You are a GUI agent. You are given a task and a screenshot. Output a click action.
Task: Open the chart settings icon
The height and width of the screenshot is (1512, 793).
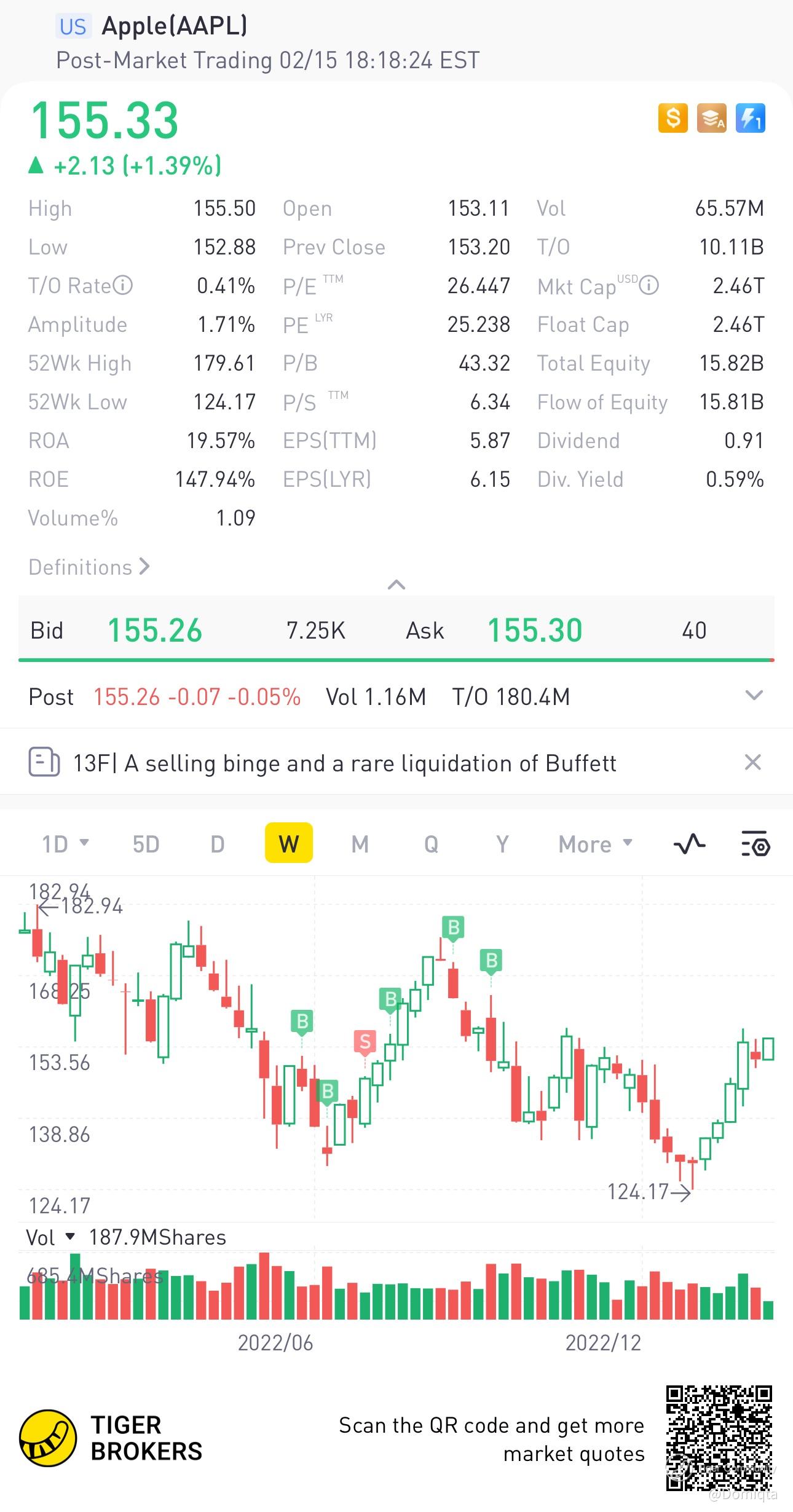(756, 843)
